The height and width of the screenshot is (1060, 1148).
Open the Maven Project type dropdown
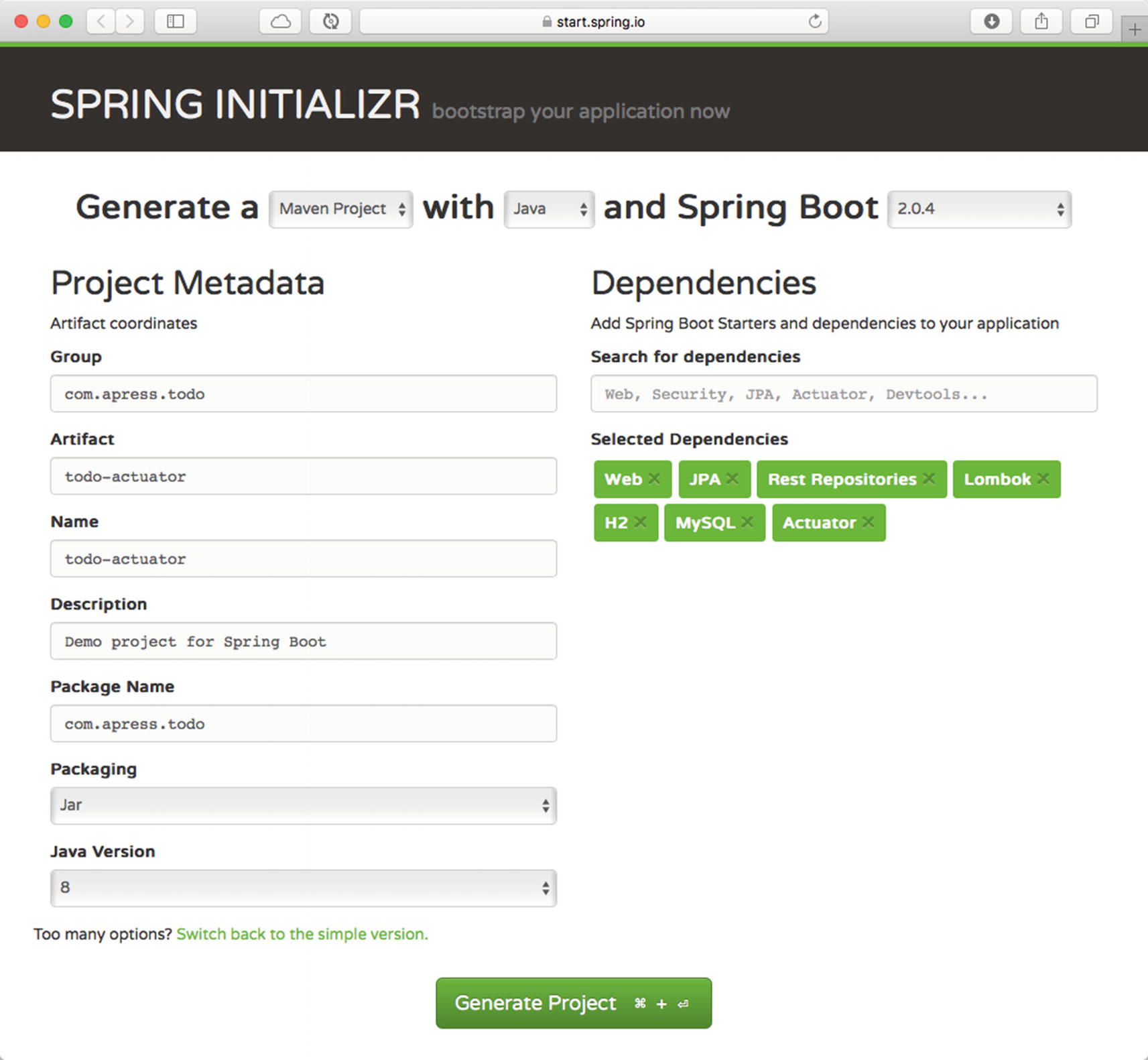click(340, 209)
